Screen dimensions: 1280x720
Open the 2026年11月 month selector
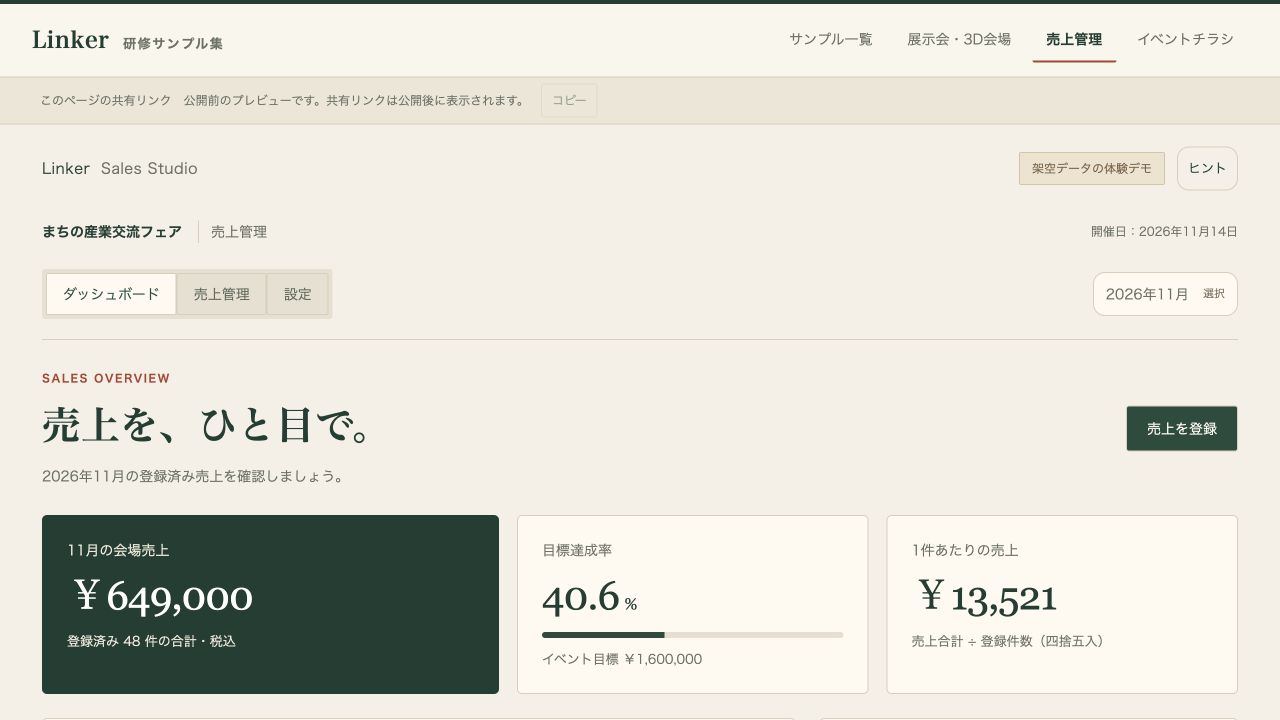click(1165, 294)
